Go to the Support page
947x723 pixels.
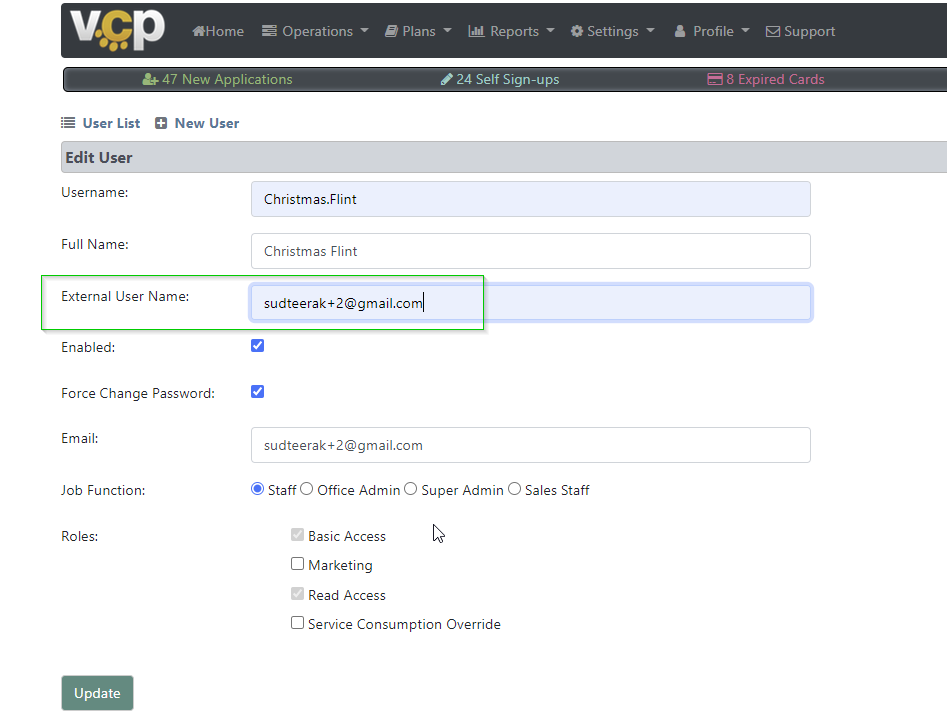tap(800, 31)
